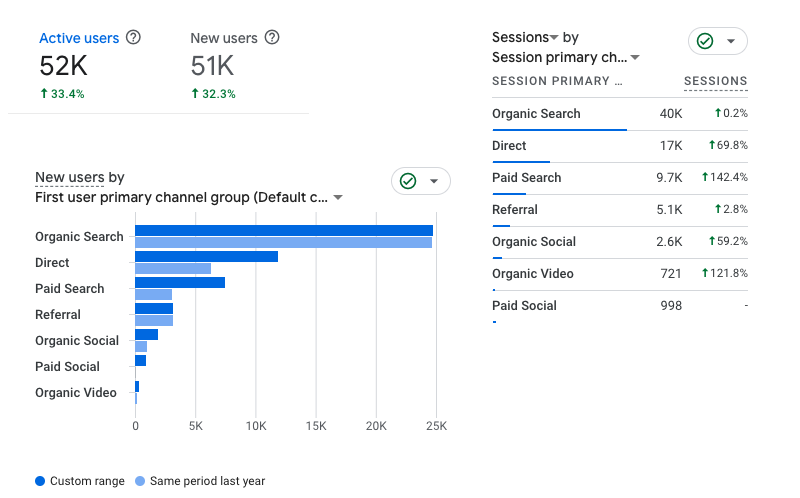This screenshot has width=800, height=498.
Task: Click the 33.4% Active users change
Action: [x=62, y=94]
